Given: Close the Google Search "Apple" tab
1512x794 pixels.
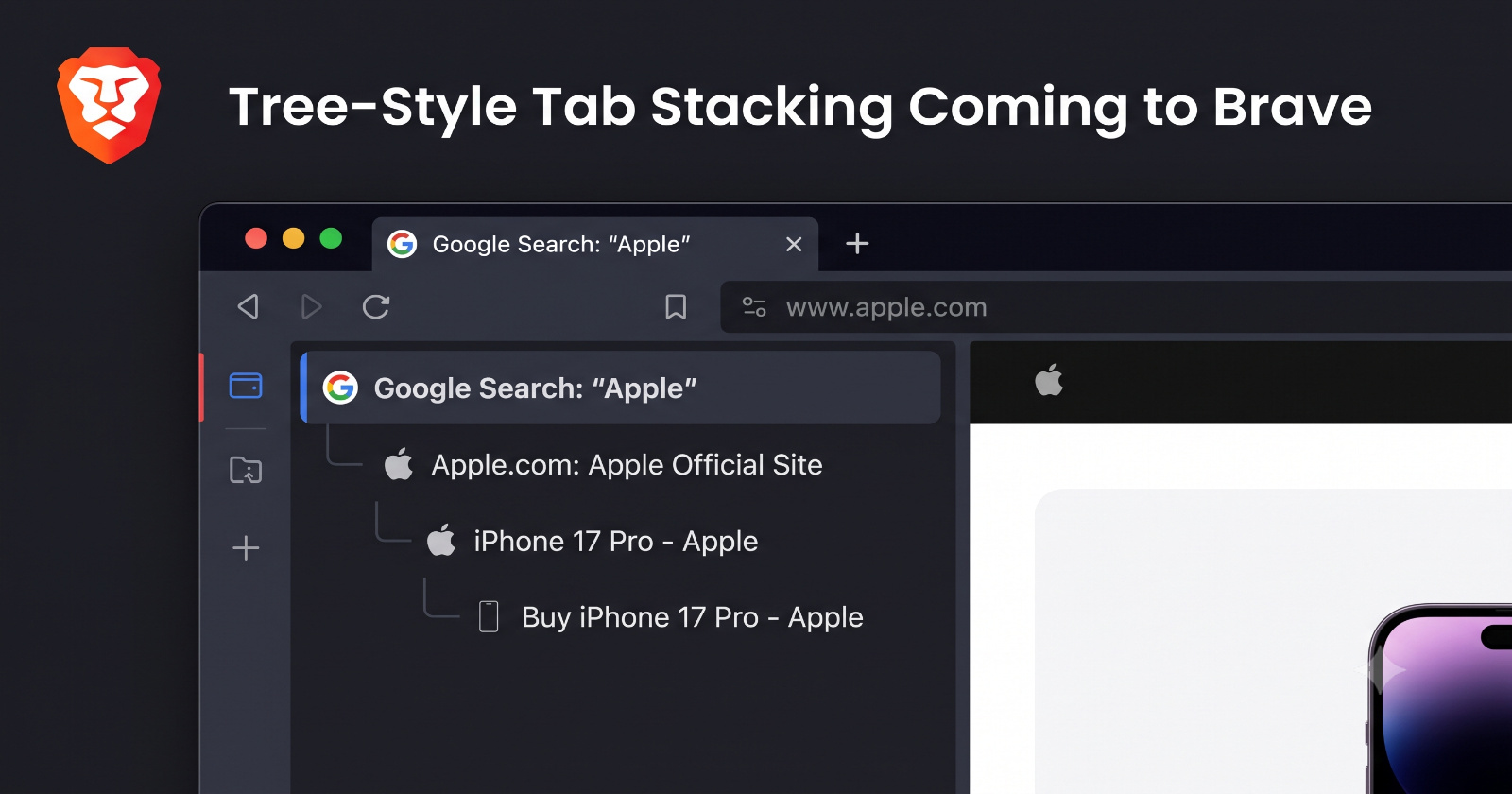Looking at the screenshot, I should 794,244.
